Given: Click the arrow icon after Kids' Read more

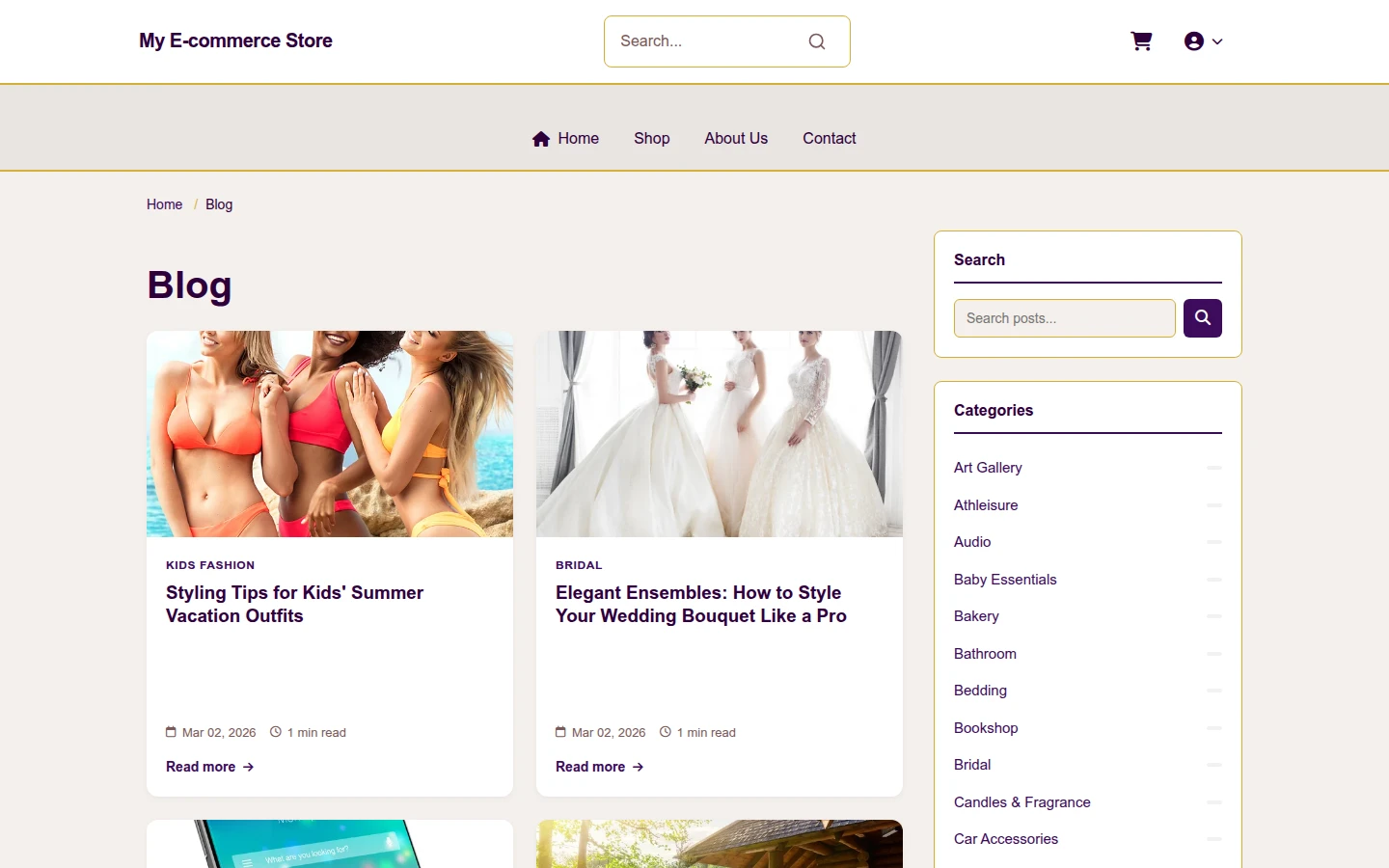Looking at the screenshot, I should (248, 767).
